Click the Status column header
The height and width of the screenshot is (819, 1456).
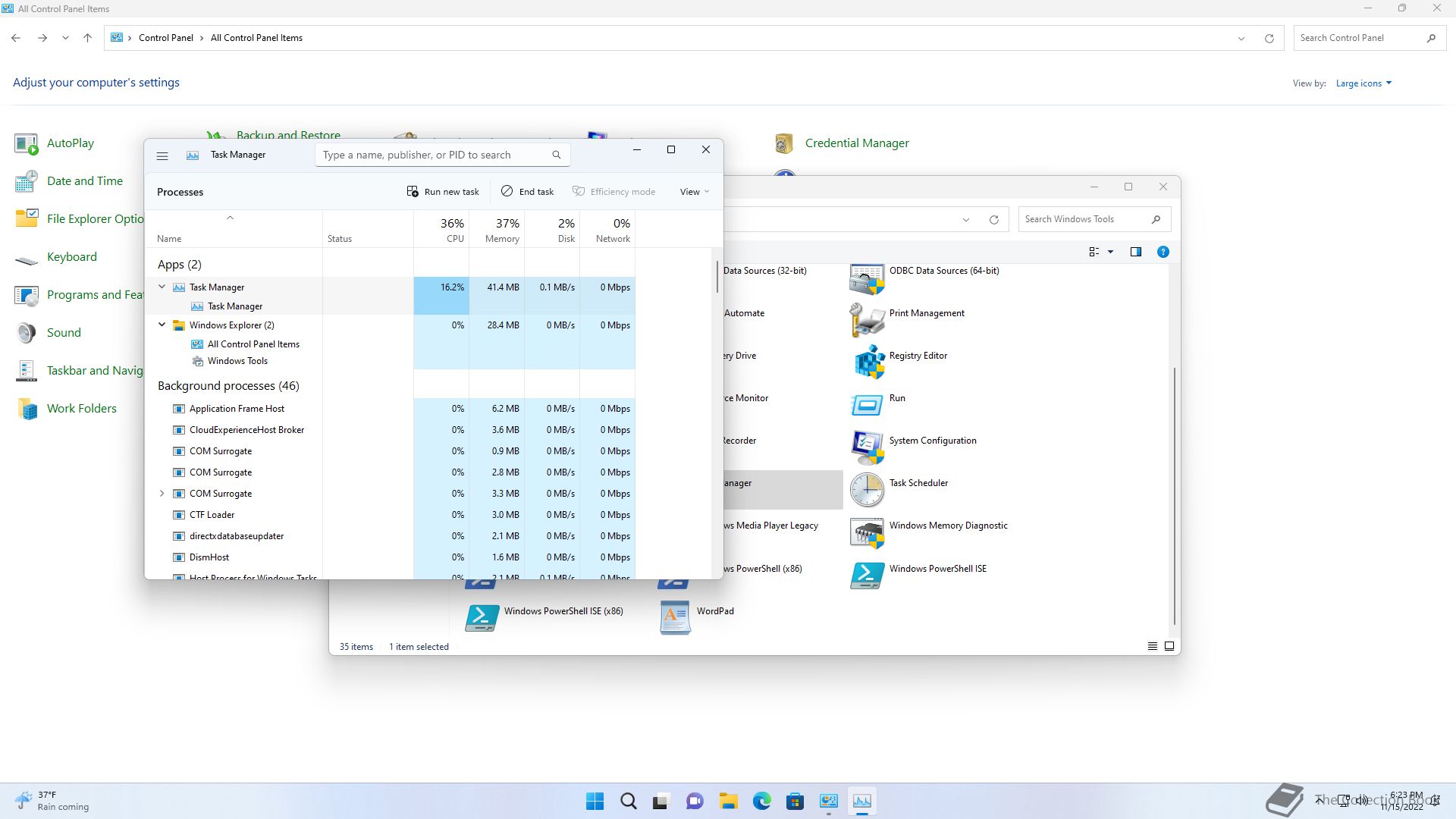(x=368, y=230)
